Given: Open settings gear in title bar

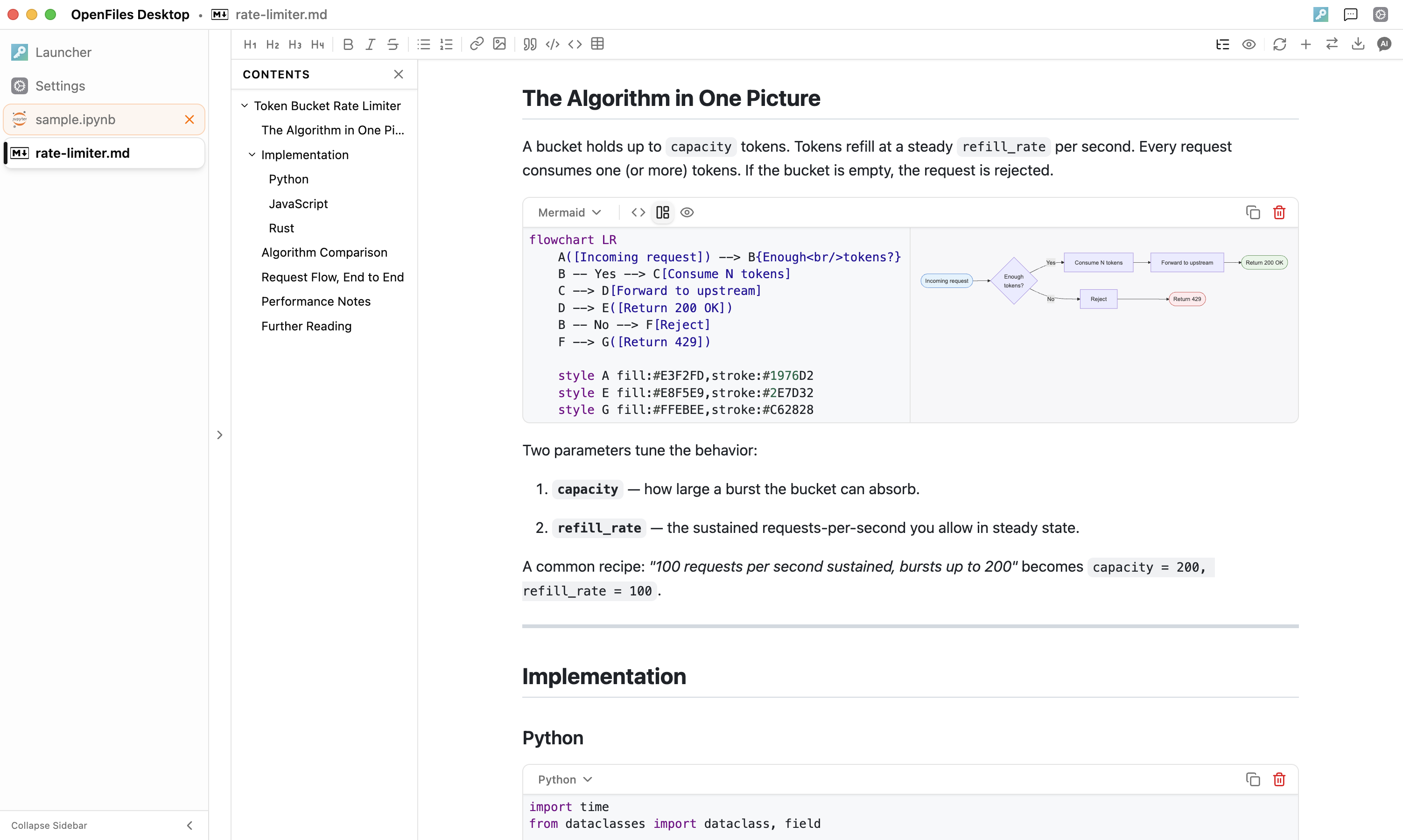Looking at the screenshot, I should [1380, 14].
